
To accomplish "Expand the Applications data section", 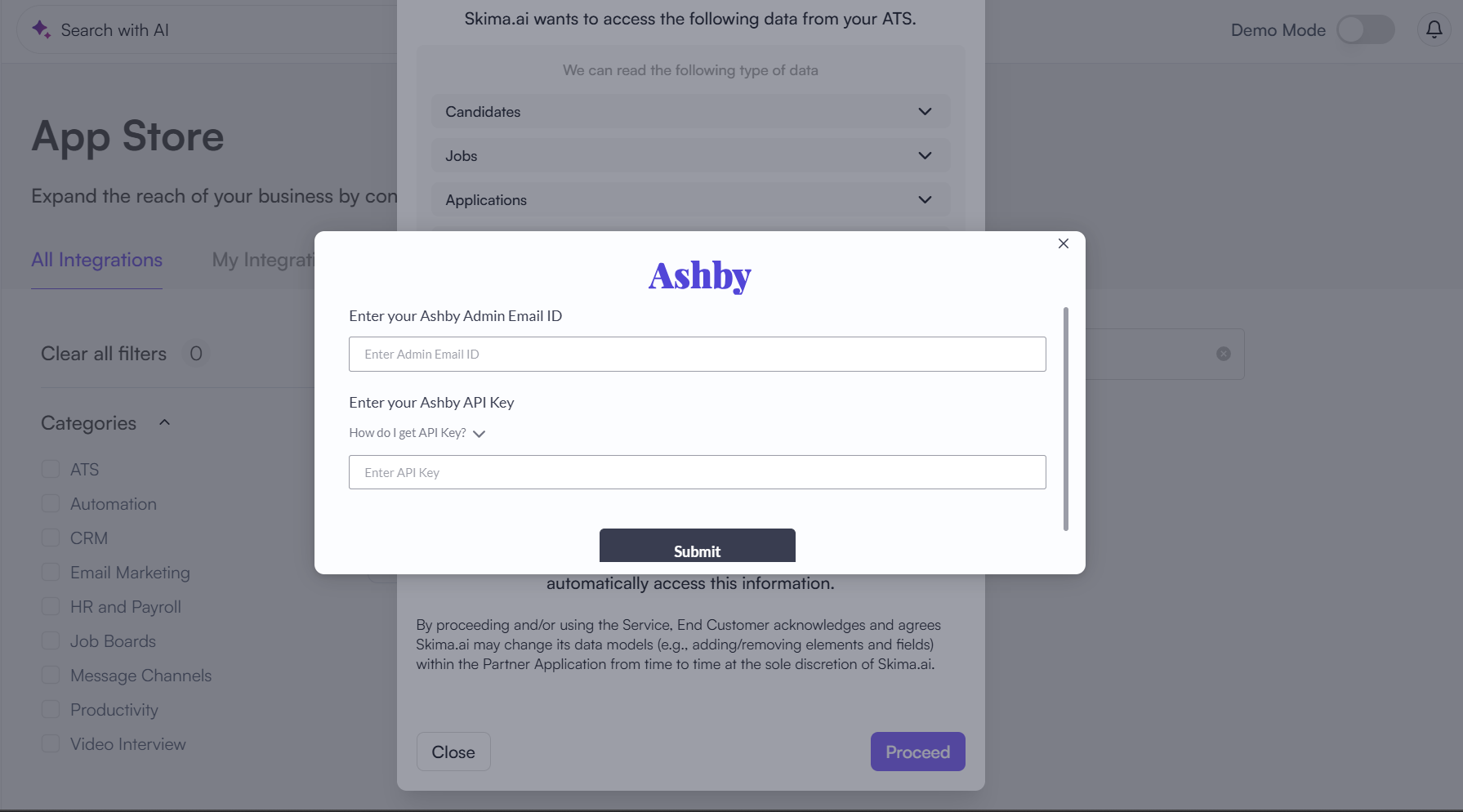I will 690,200.
